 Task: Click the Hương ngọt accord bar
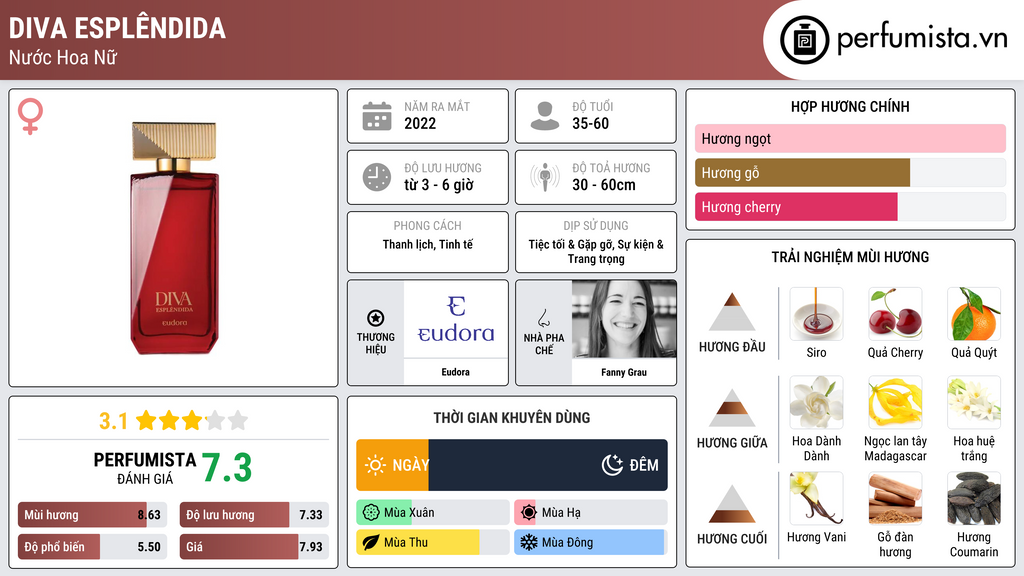(850, 138)
